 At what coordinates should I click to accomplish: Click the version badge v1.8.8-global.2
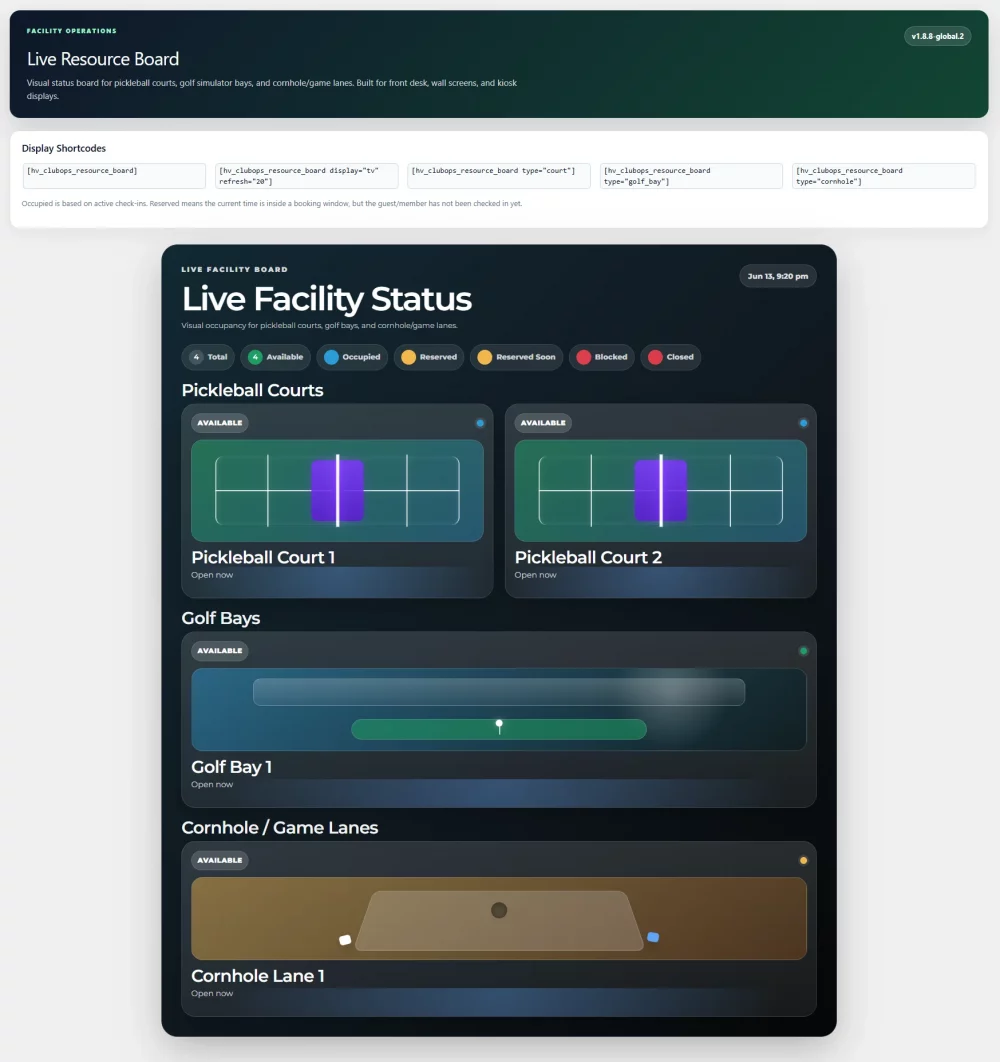937,36
